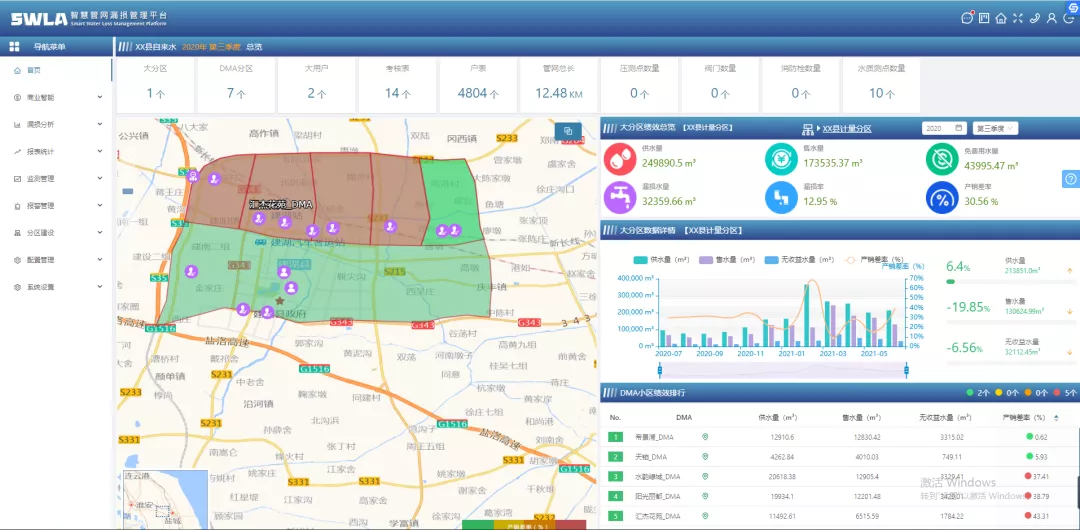Expand the 报表统计 menu chevron
1080x530 pixels.
click(100, 152)
